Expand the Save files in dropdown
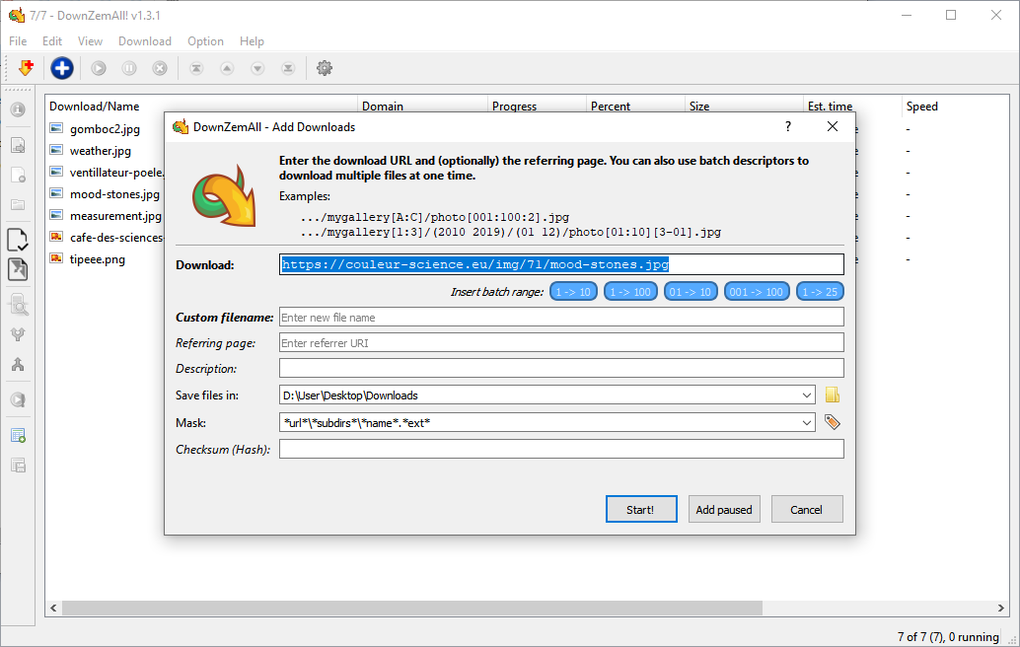Screen dimensions: 1020x647 pos(807,395)
